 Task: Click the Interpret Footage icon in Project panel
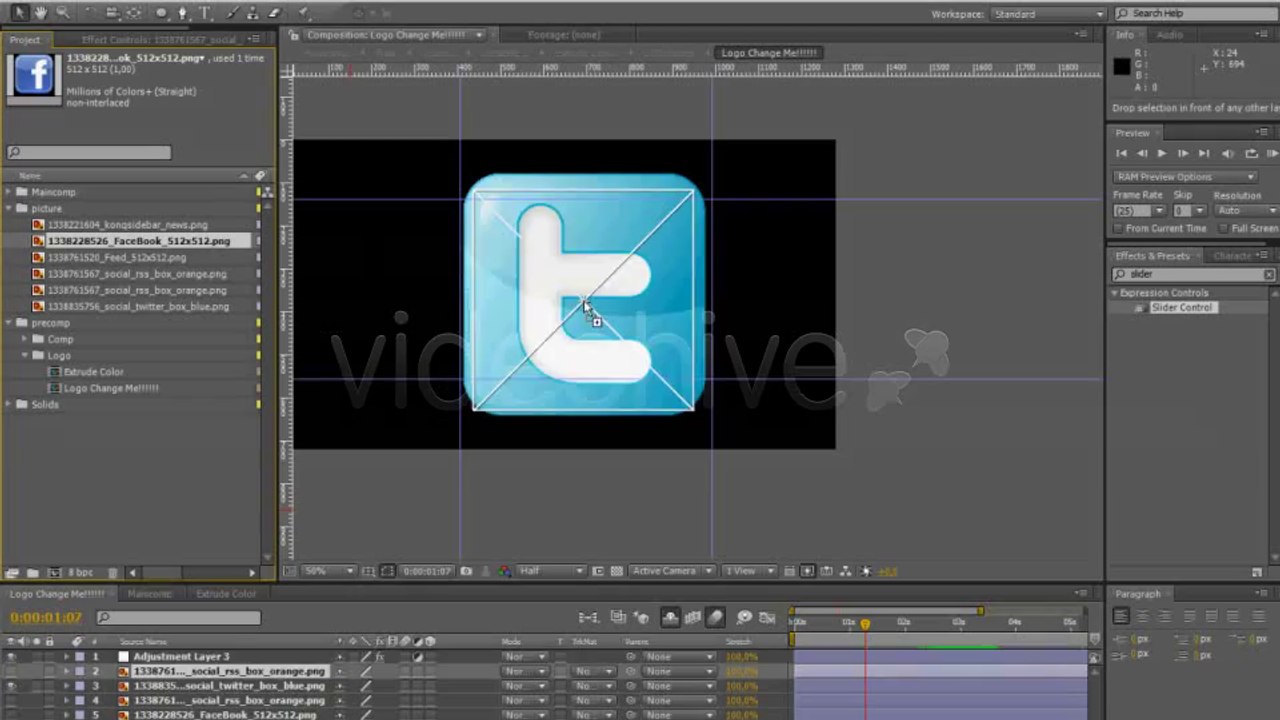pyautogui.click(x=12, y=572)
